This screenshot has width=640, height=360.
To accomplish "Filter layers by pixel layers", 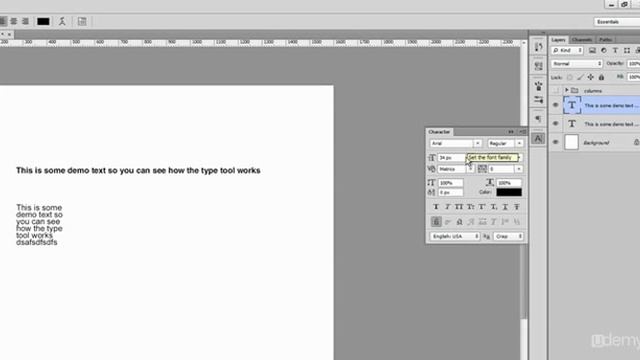I will (x=592, y=50).
